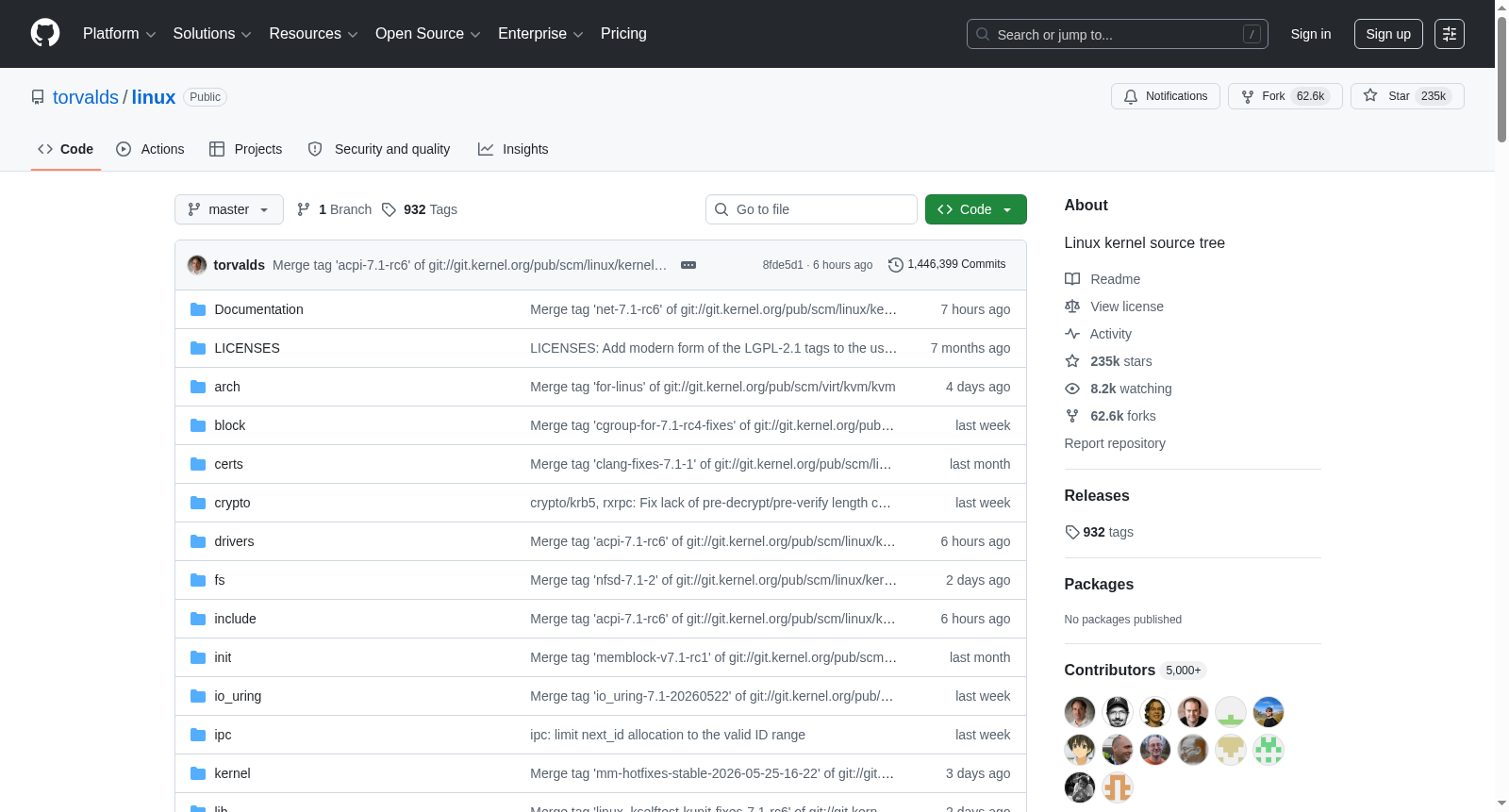Open the 62.6k forks link
The image size is (1509, 812).
tap(1110, 416)
